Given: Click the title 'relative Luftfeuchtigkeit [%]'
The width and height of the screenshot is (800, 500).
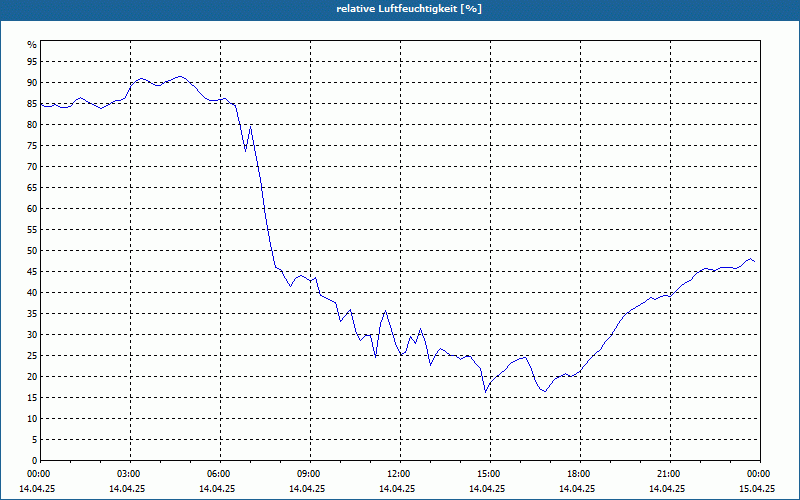Looking at the screenshot, I should tap(409, 9).
